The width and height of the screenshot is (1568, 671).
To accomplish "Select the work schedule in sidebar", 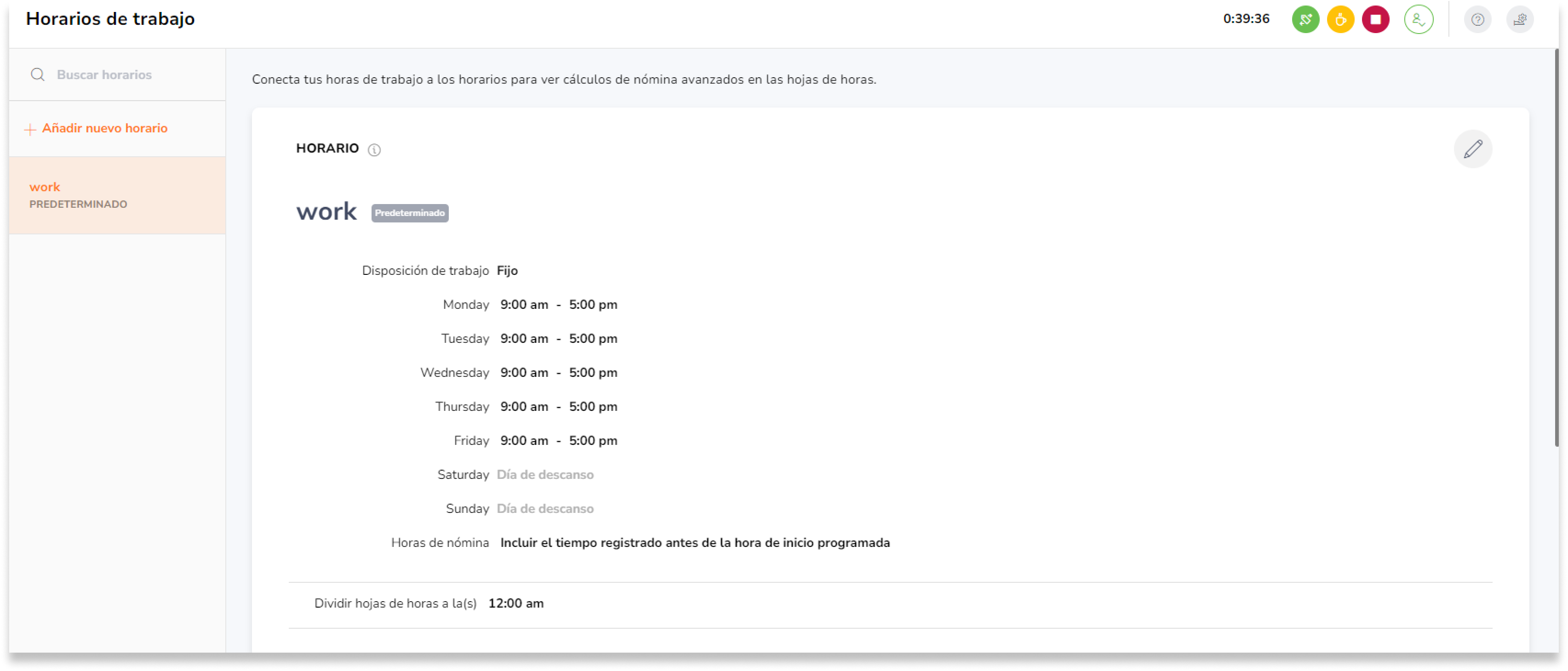I will [117, 195].
